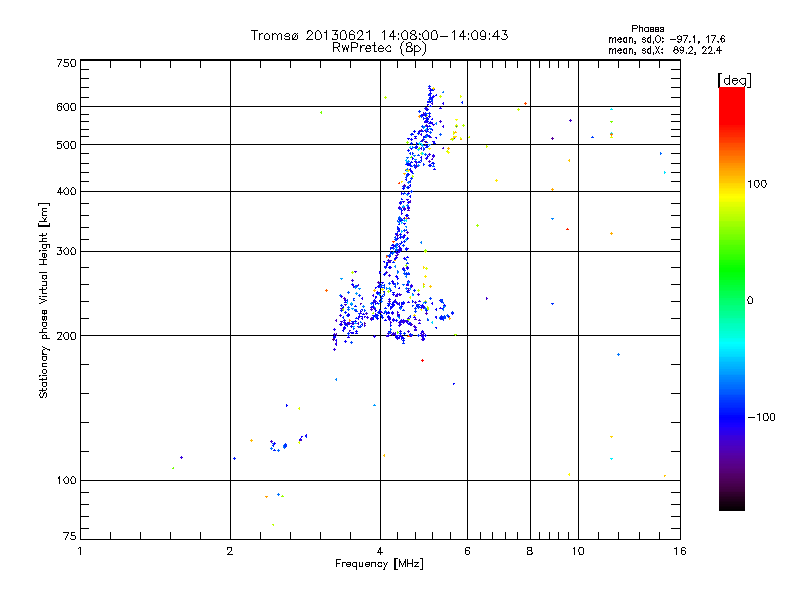Click the 'mean, sd,O: -97.1, 17.6' line
Image resolution: width=800 pixels, height=600 pixels.
click(666, 40)
